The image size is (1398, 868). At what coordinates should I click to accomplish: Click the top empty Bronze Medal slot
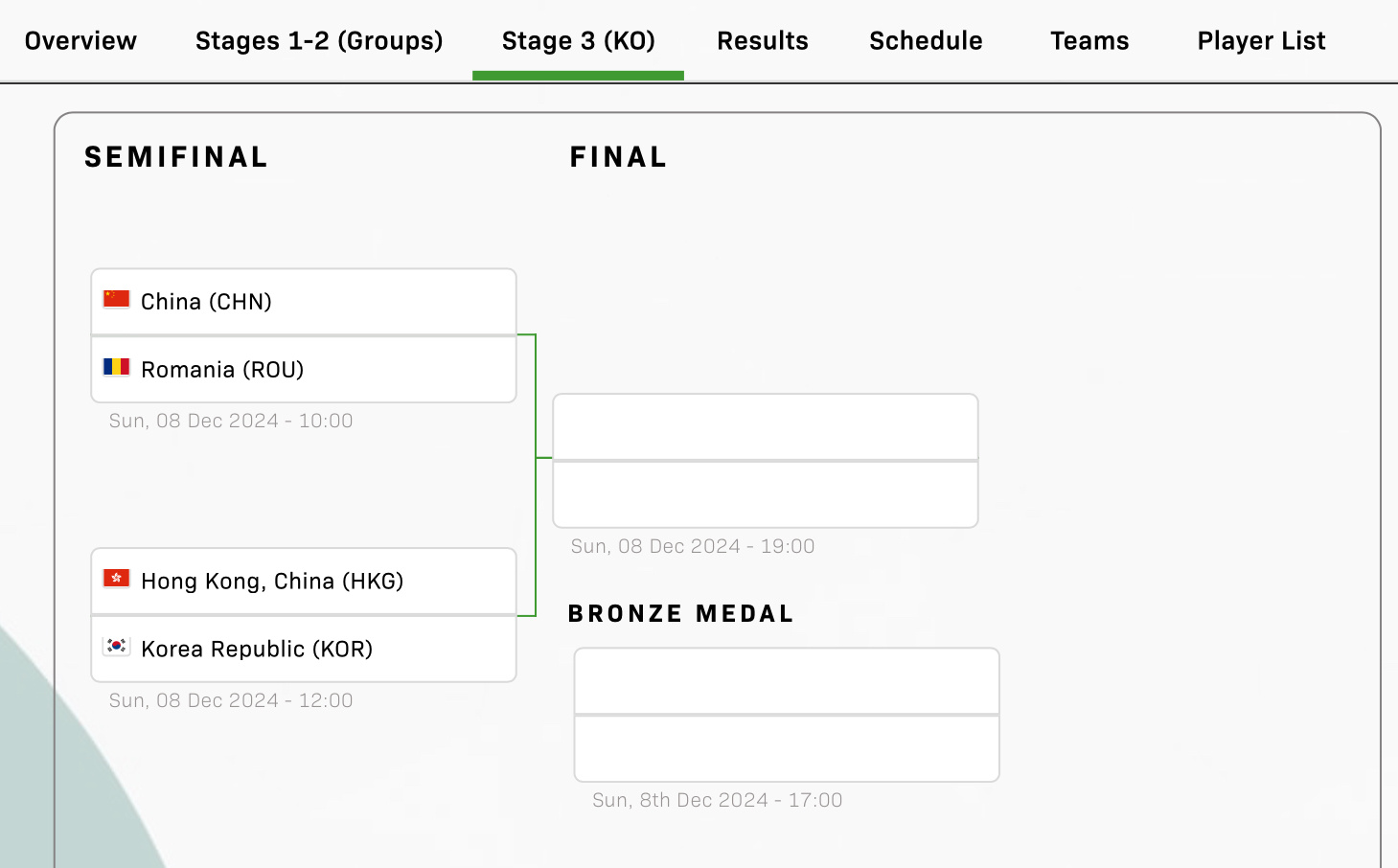coord(786,681)
